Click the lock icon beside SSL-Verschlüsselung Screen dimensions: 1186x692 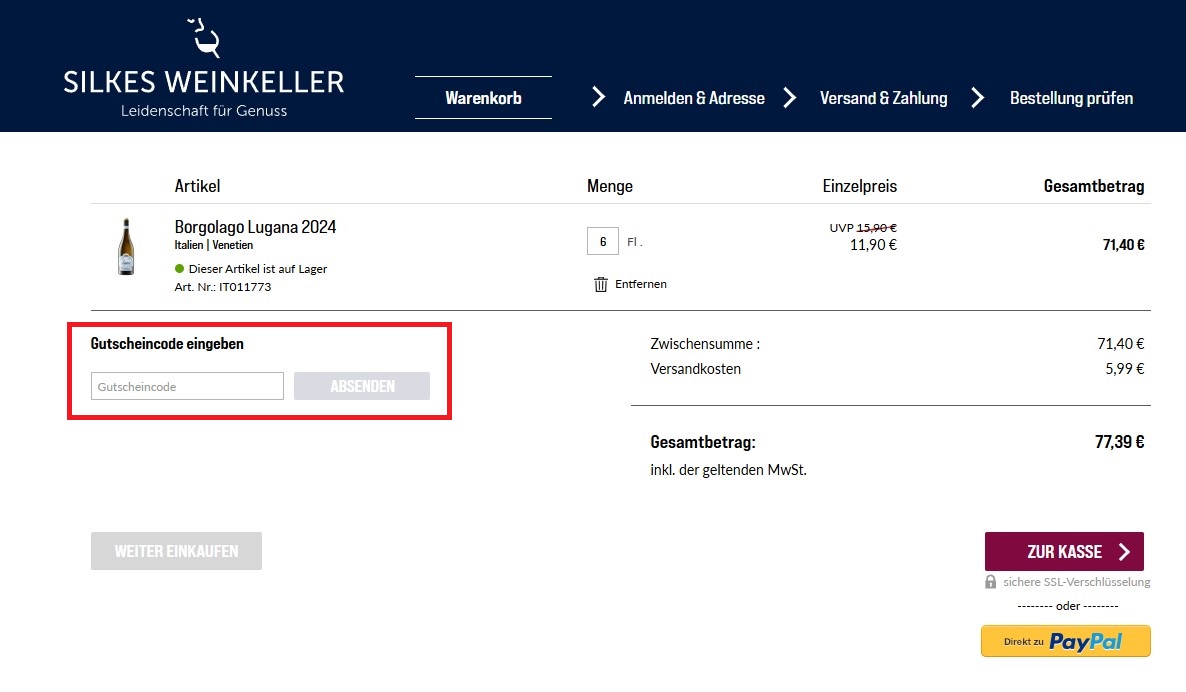click(x=990, y=582)
